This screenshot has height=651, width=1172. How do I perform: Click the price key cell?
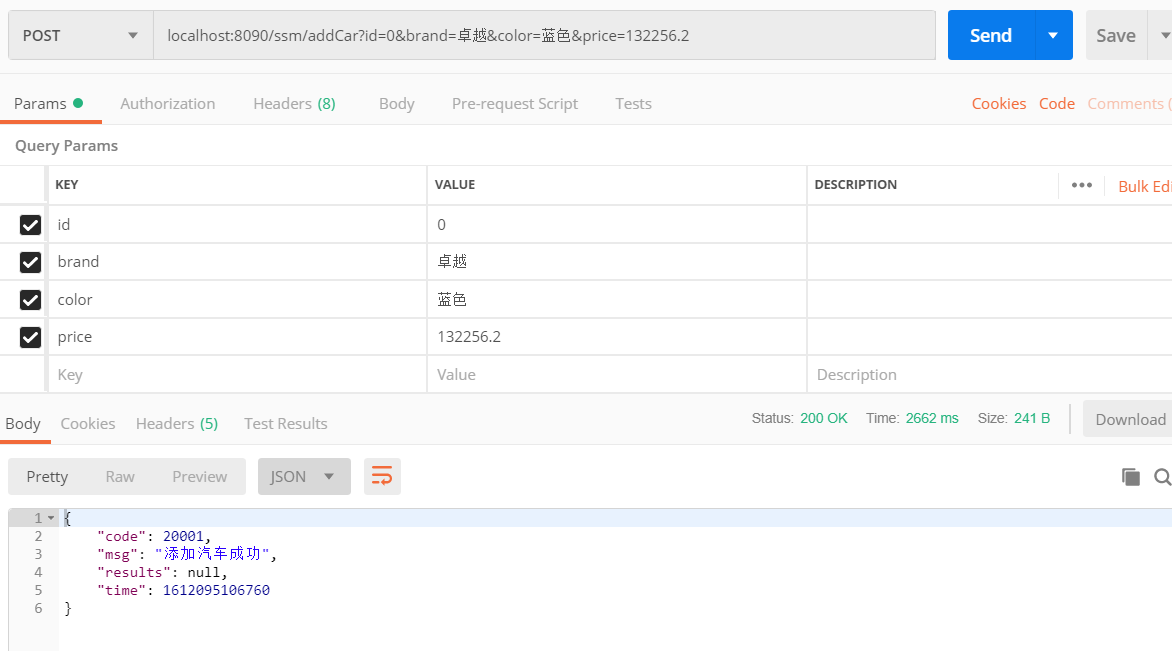point(237,337)
